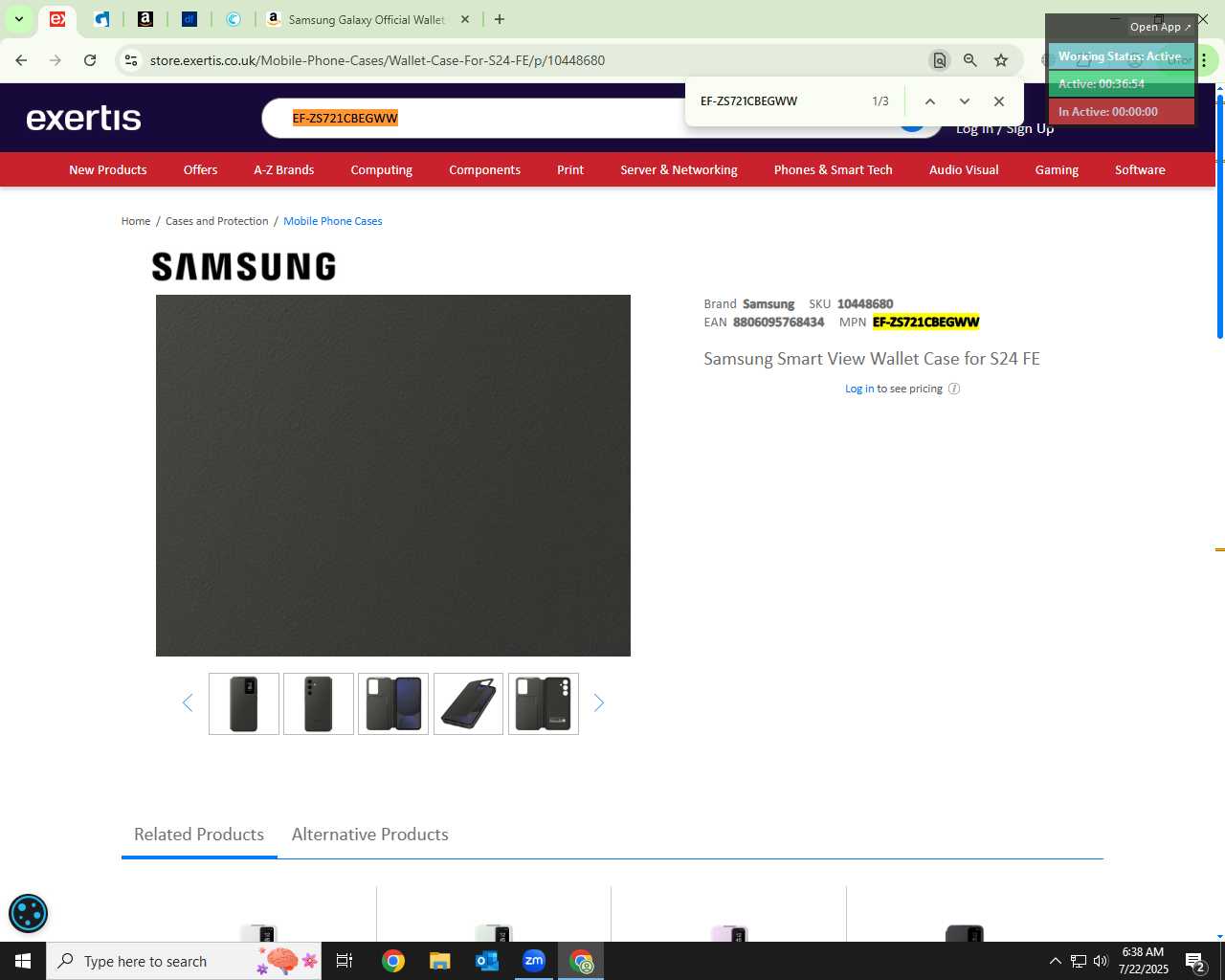This screenshot has width=1225, height=980.
Task: Click the main product image
Action: (x=393, y=476)
